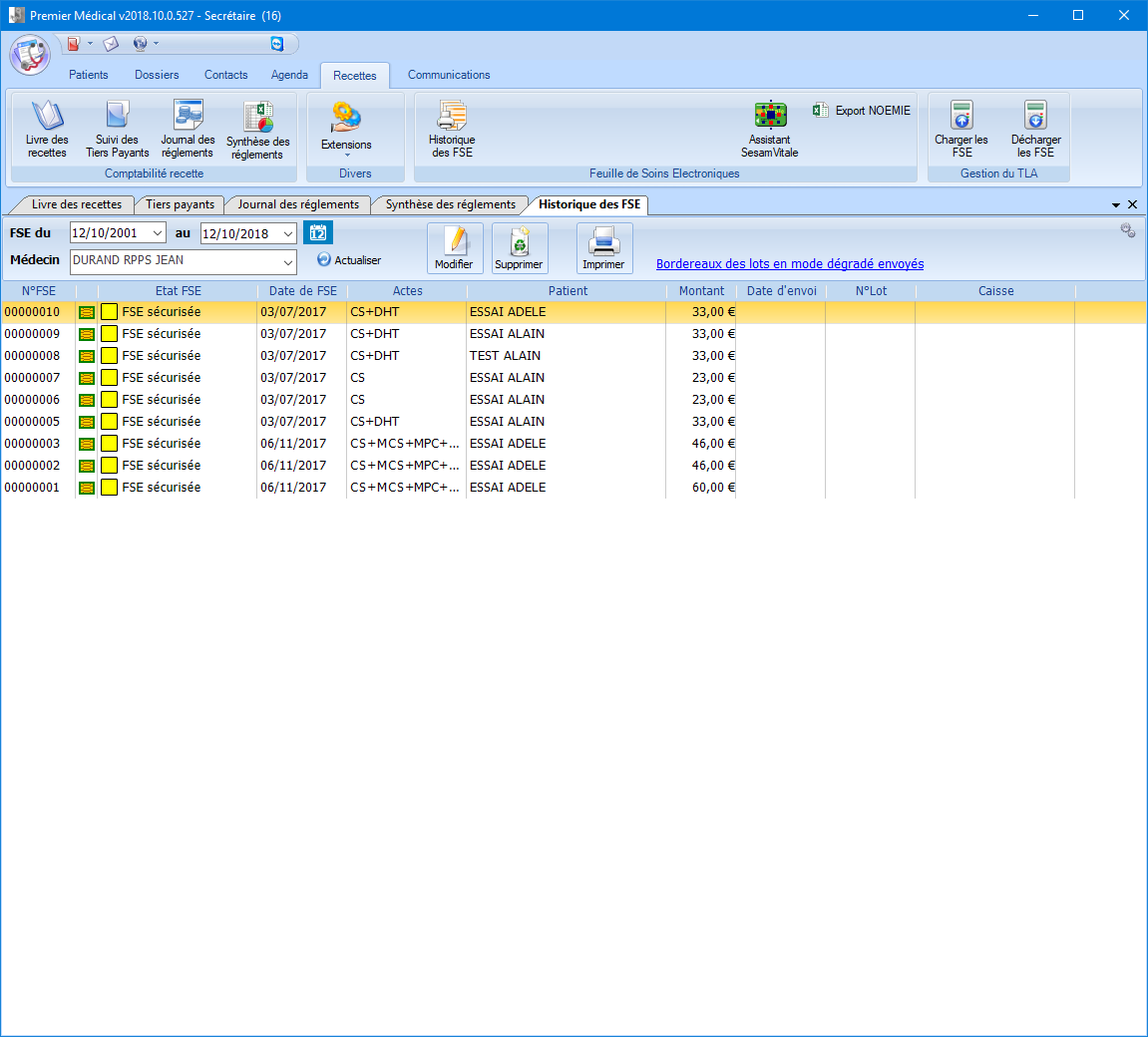1148x1037 pixels.
Task: Select the Historique des FSE document tab
Action: 589,204
